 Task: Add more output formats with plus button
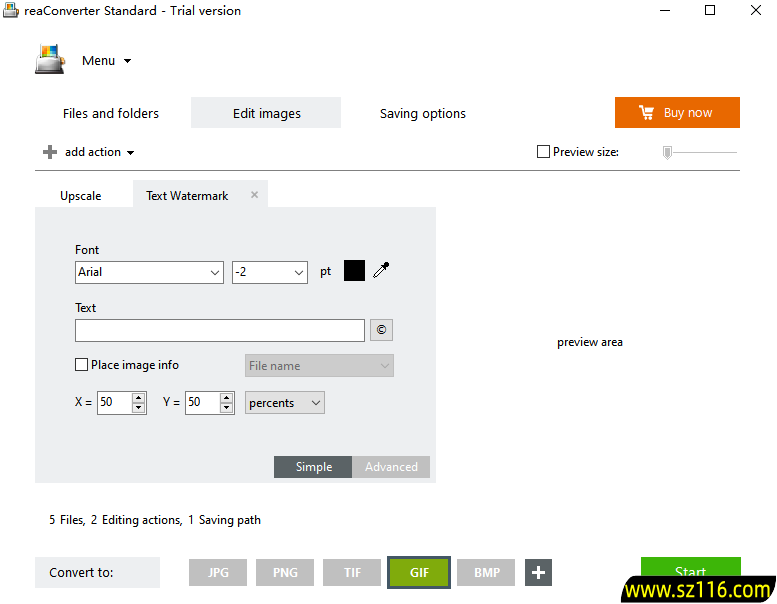coord(538,573)
